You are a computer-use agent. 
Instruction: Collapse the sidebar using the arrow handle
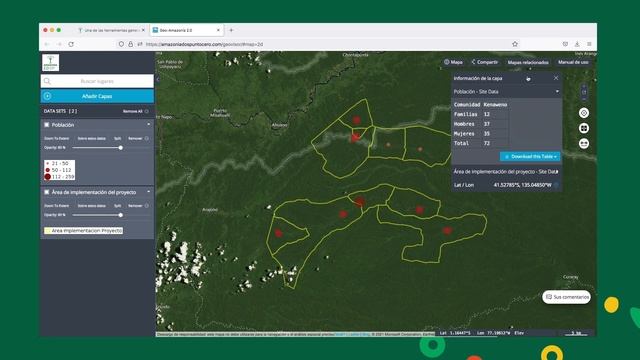[x=158, y=80]
